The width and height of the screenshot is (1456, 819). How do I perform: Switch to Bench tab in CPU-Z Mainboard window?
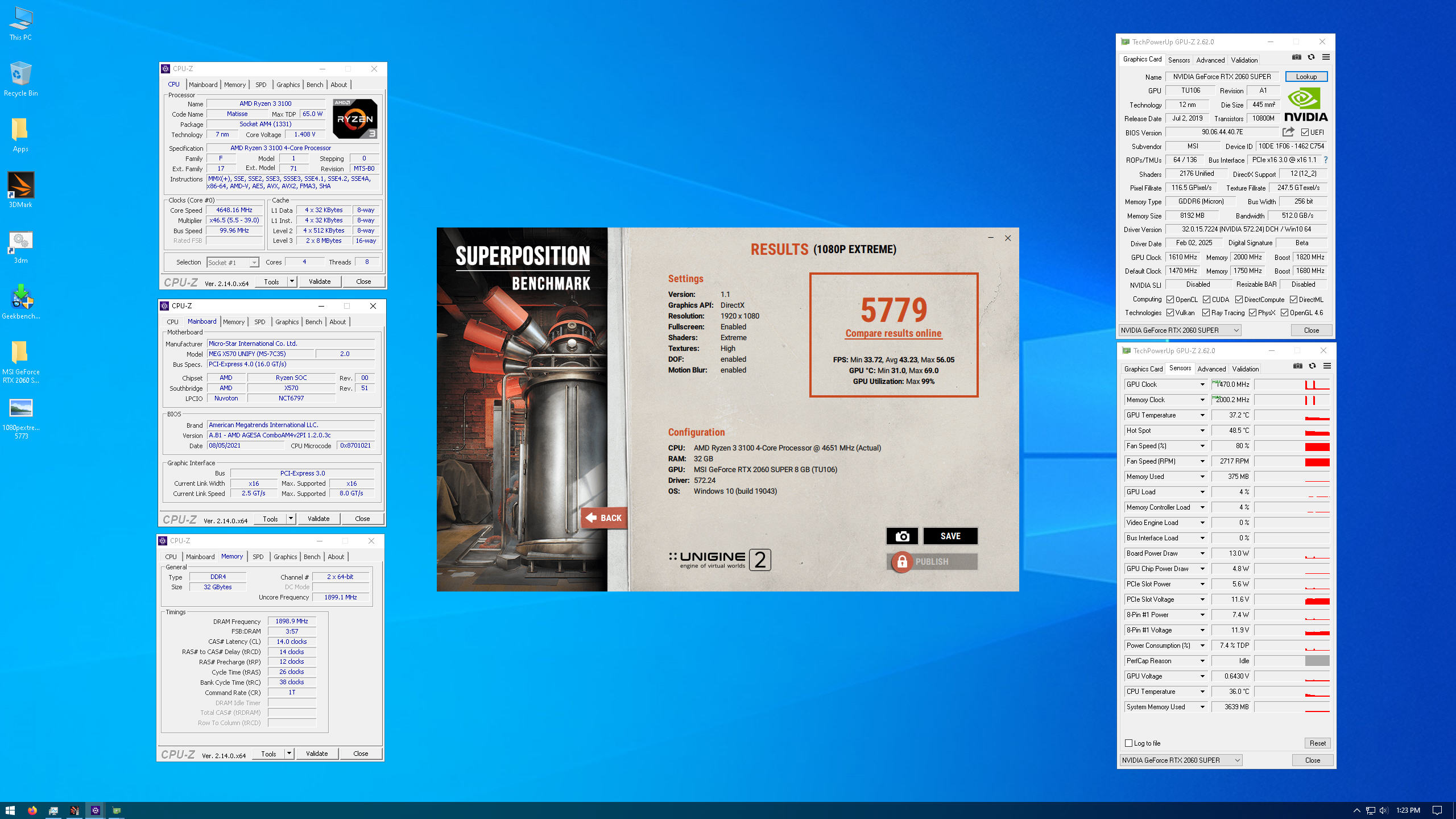(313, 322)
